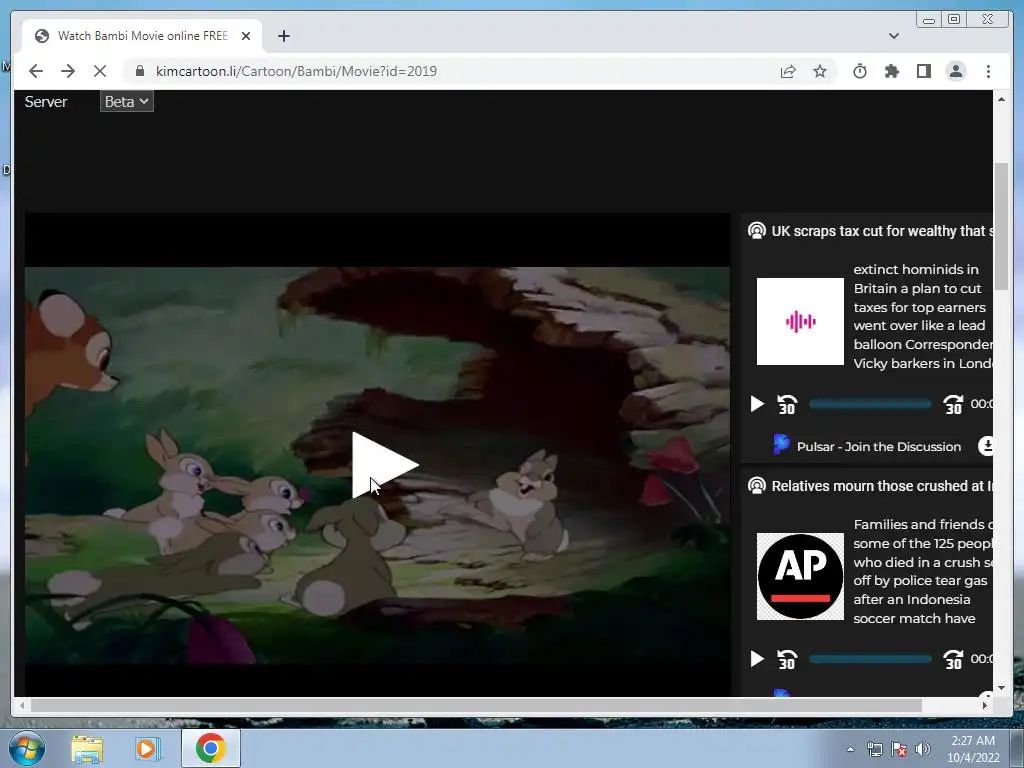Click the volume speaker tray icon
1024x768 pixels.
point(923,749)
